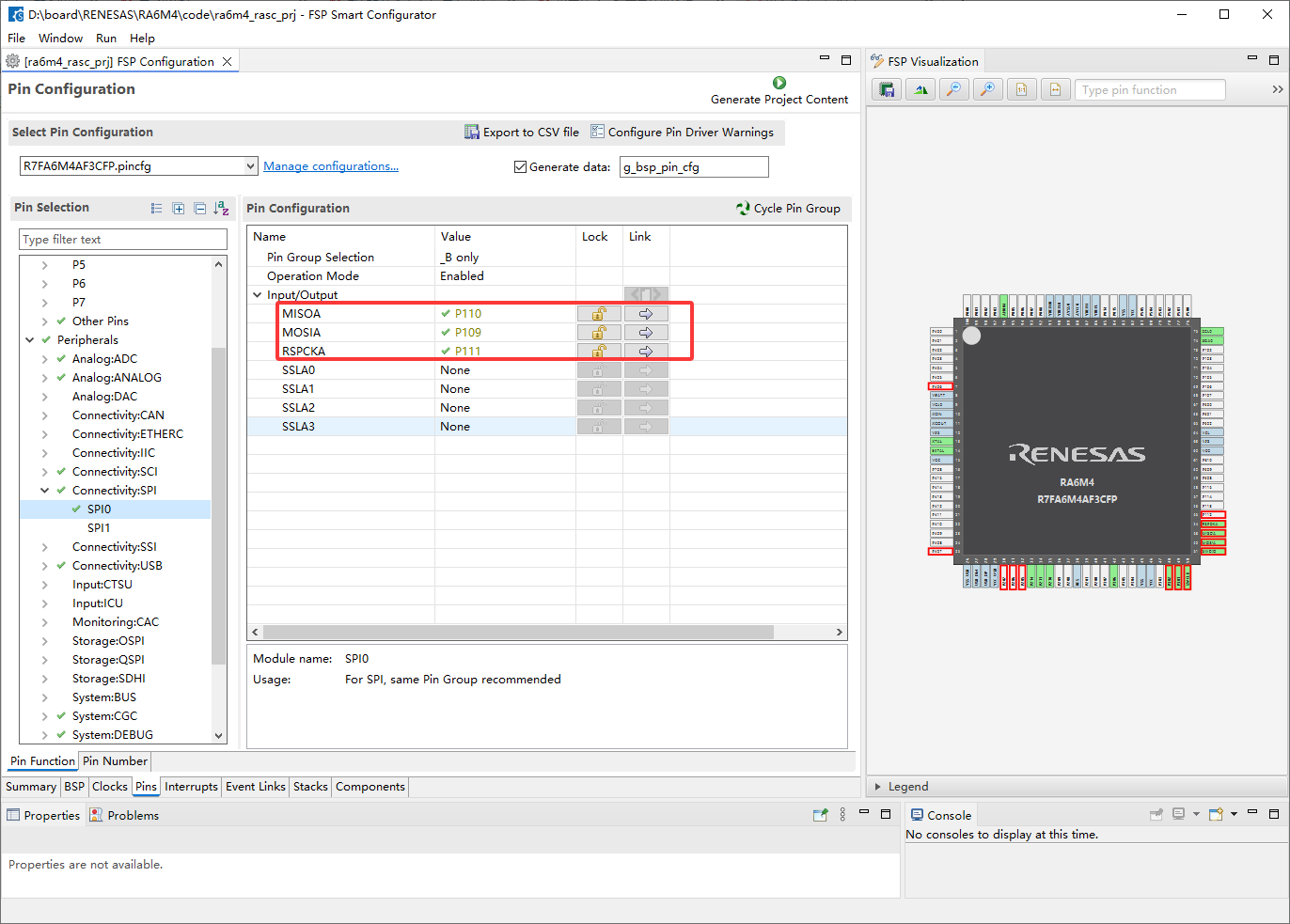1290x924 pixels.
Task: Click Export to CSV file
Action: [x=522, y=132]
